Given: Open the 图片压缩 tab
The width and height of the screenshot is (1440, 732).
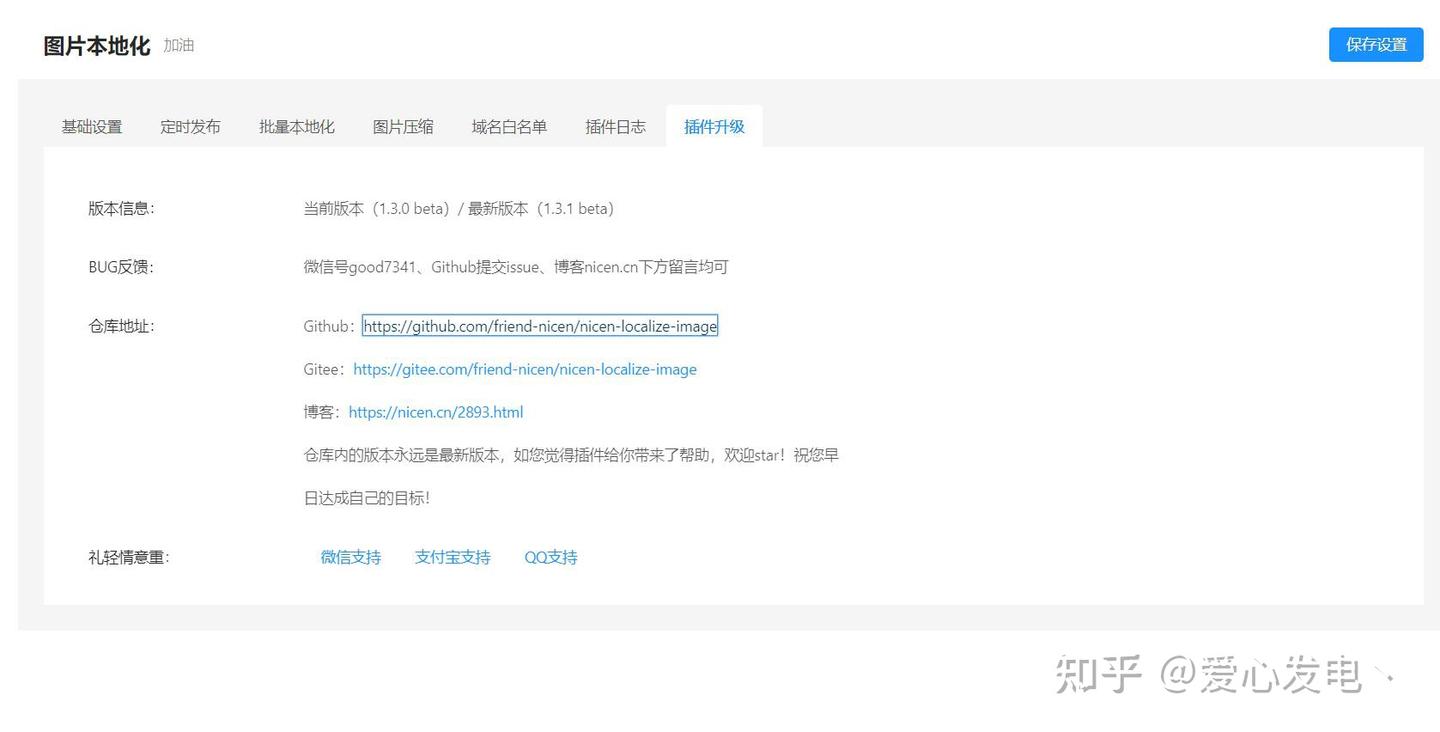Looking at the screenshot, I should pyautogui.click(x=402, y=126).
